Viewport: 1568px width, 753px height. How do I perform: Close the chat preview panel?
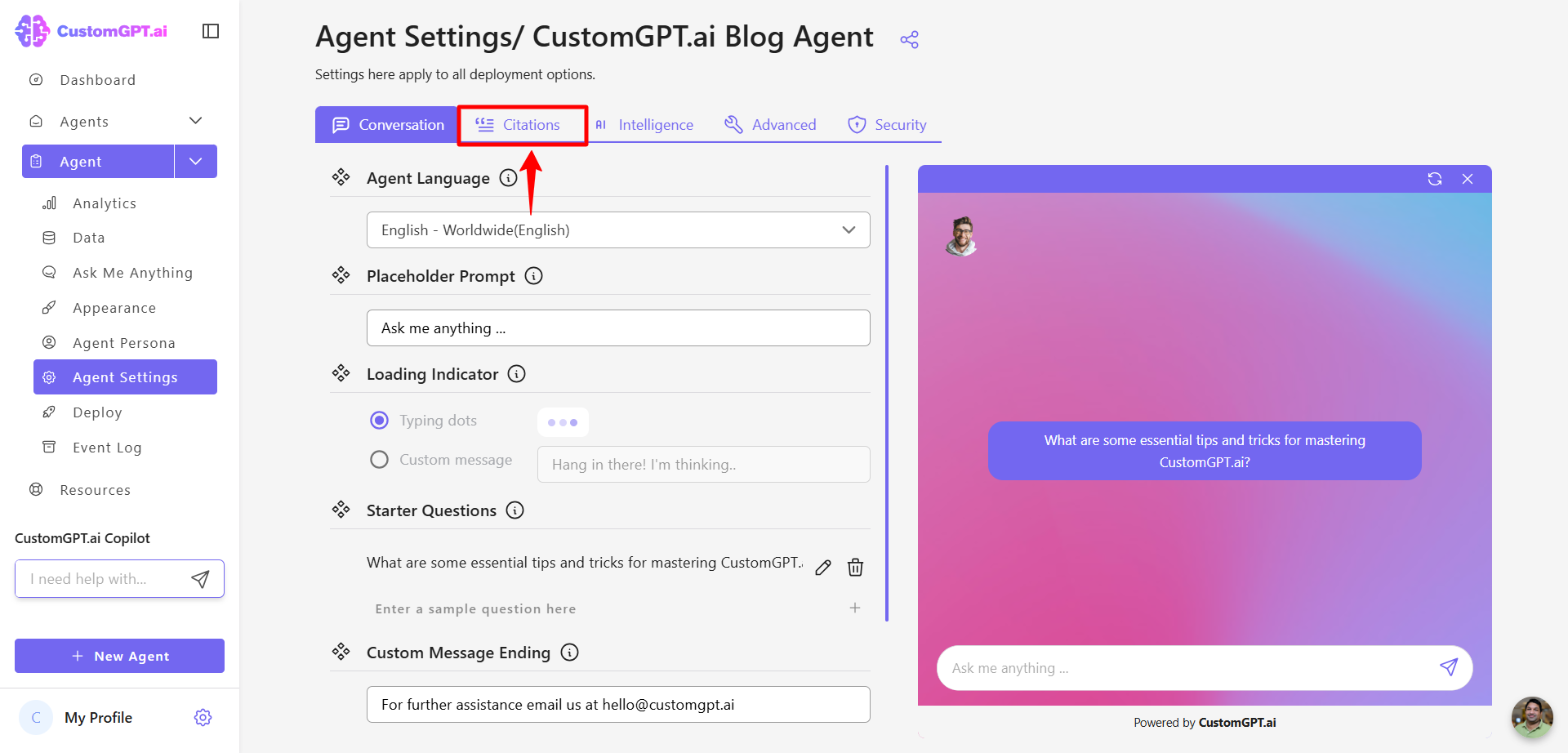1468,179
